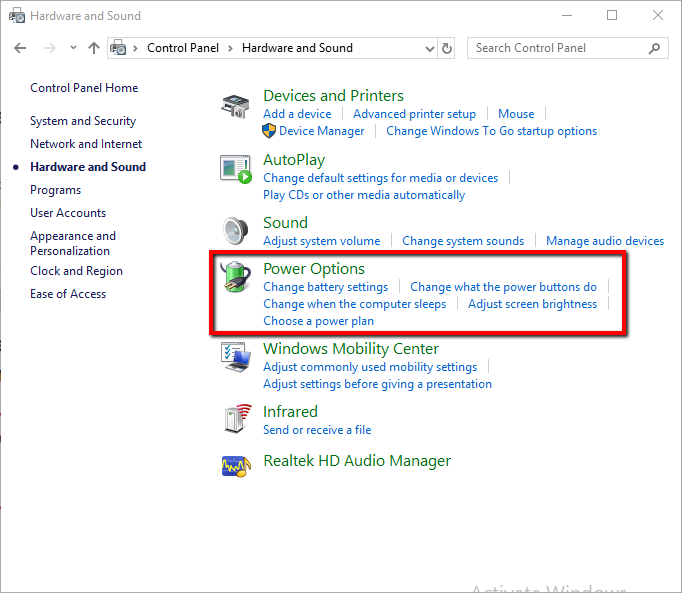Click the Realtek HD Audio Manager icon
682x593 pixels.
click(236, 466)
